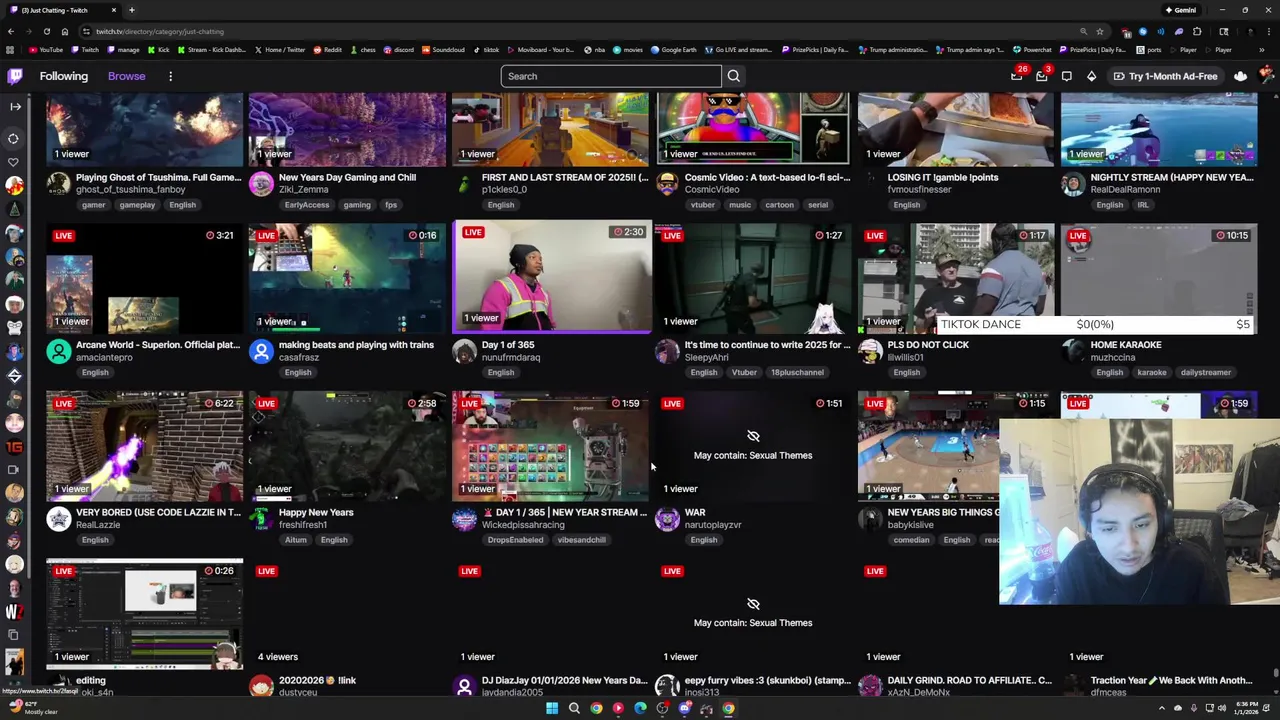Image resolution: width=1280 pixels, height=720 pixels.
Task: Click the amaciantepro channel avatar
Action: (x=59, y=351)
